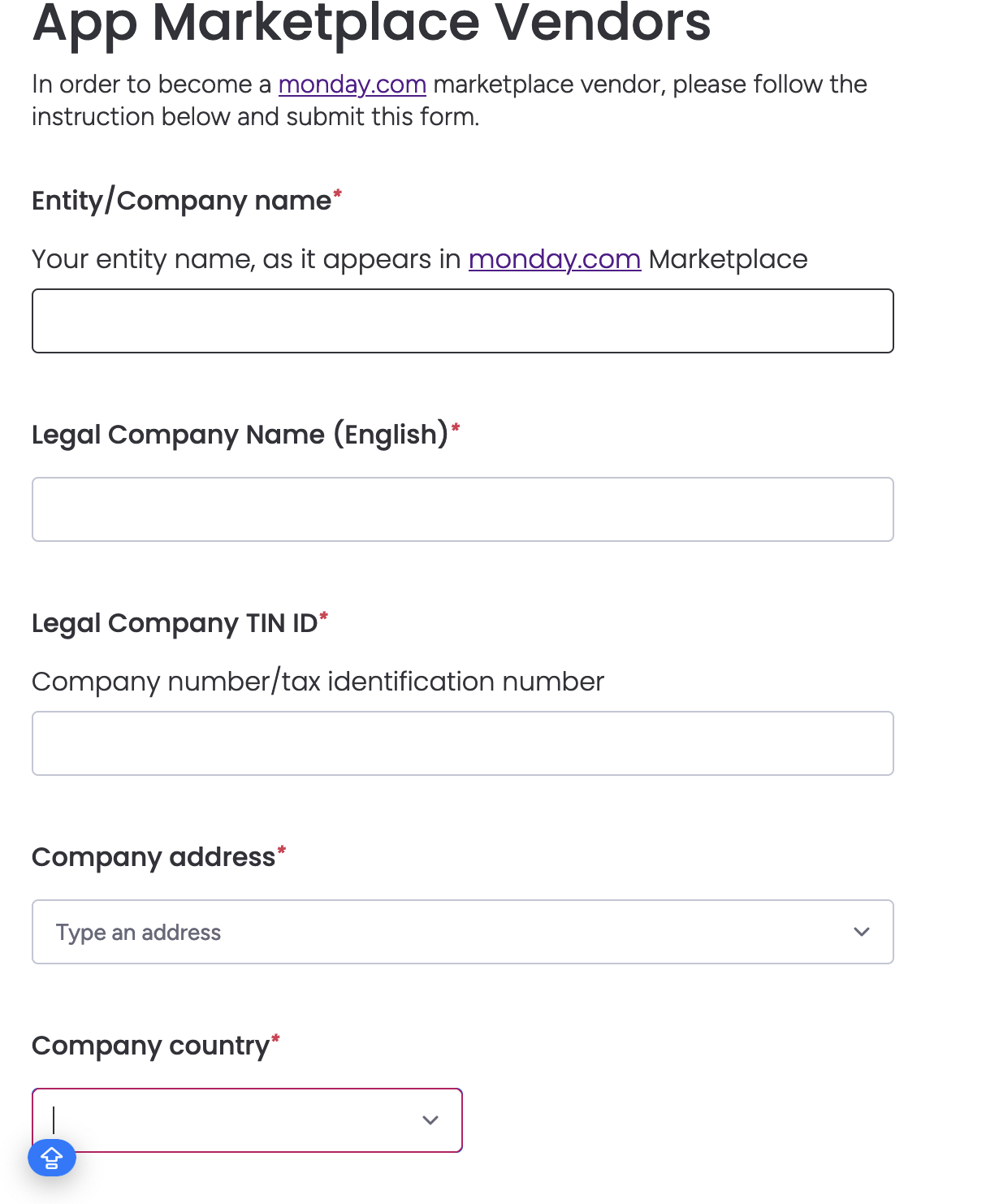The image size is (999, 1204).
Task: Open the monday.com link in the intro paragraph
Action: (x=352, y=84)
